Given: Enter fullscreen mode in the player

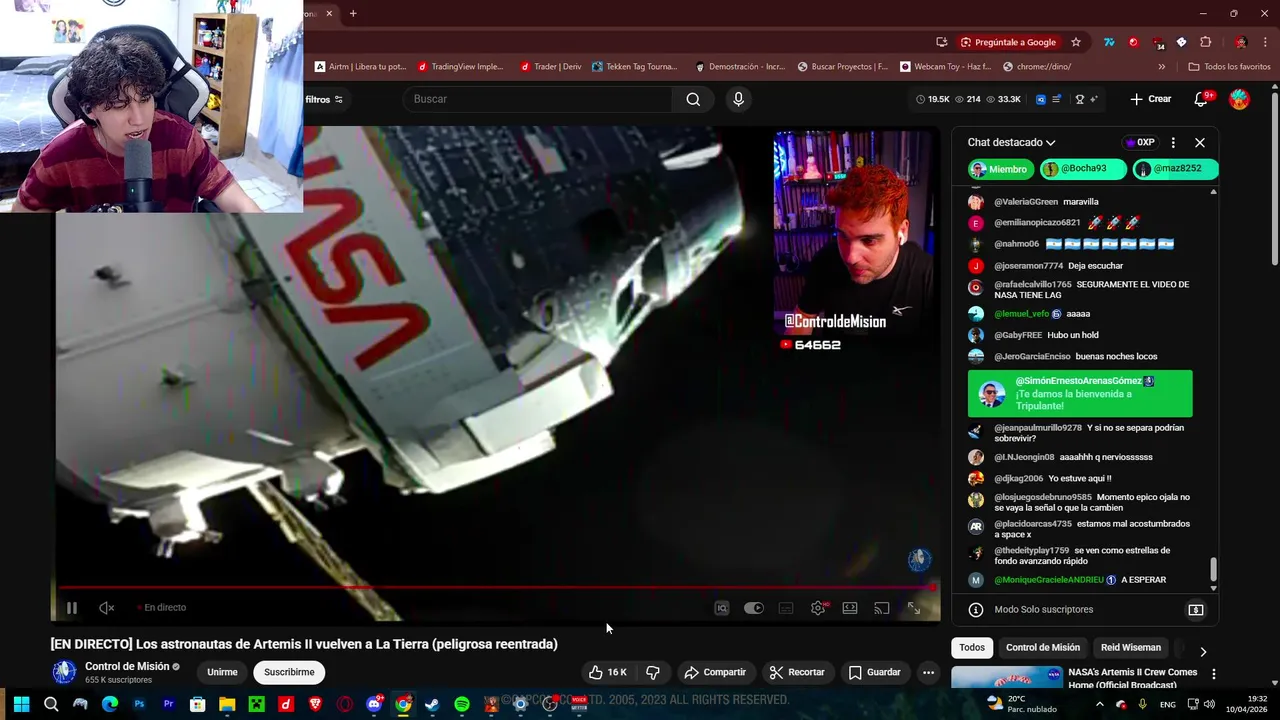Looking at the screenshot, I should tap(914, 608).
